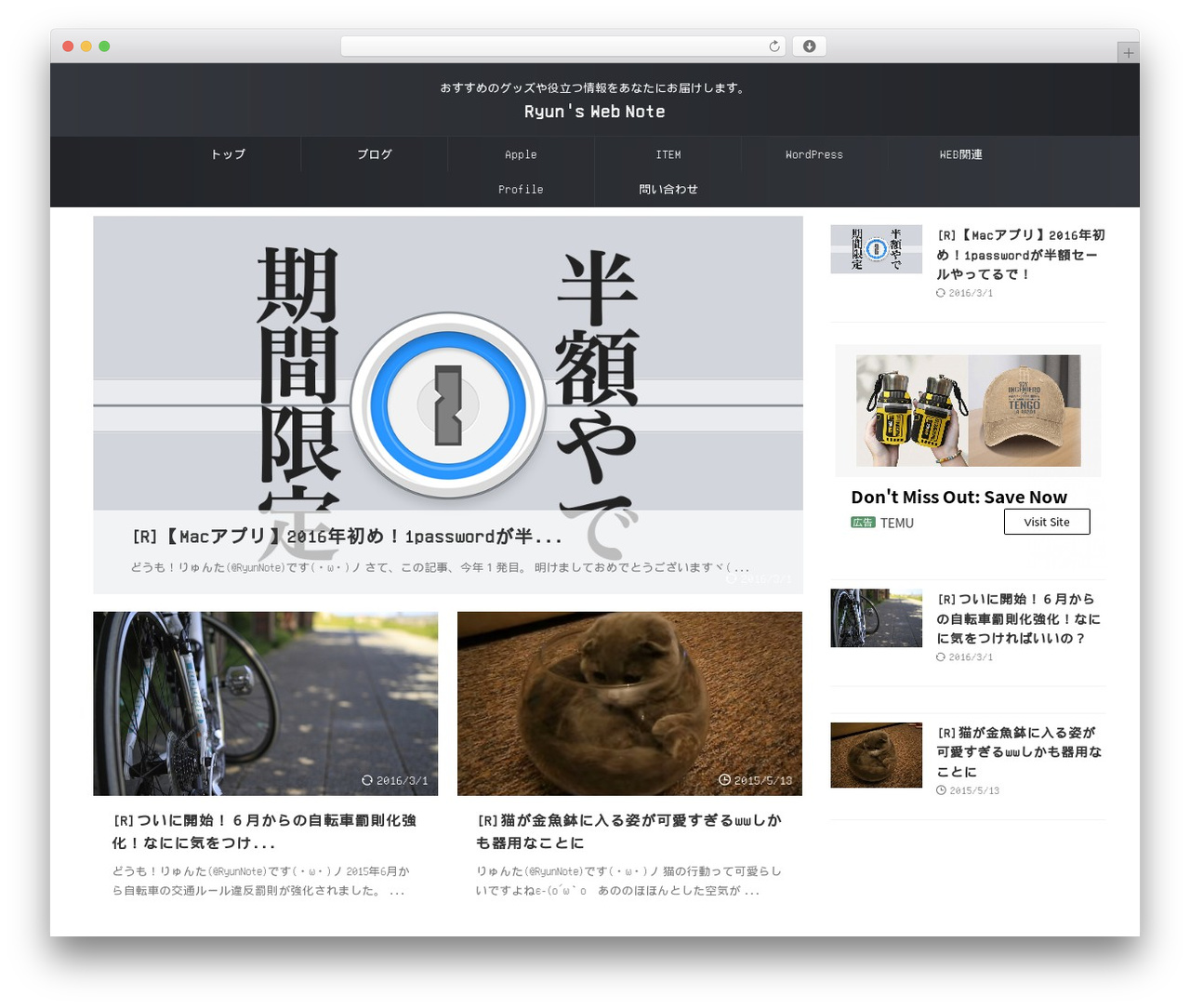Screen dimensions: 1190x1008
Task: Click the TEMU ad product image
Action: (x=968, y=410)
